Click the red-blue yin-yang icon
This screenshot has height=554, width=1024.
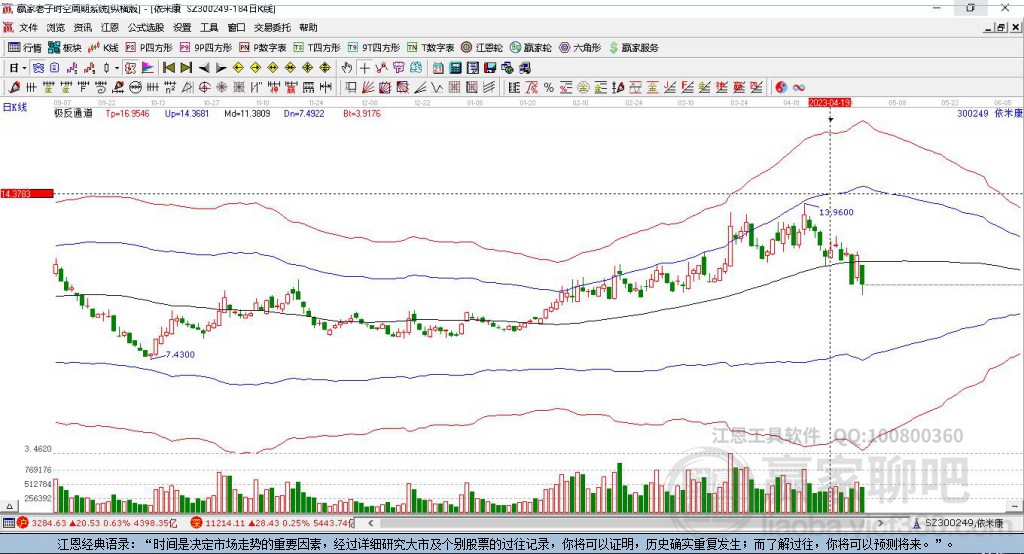[x=781, y=87]
